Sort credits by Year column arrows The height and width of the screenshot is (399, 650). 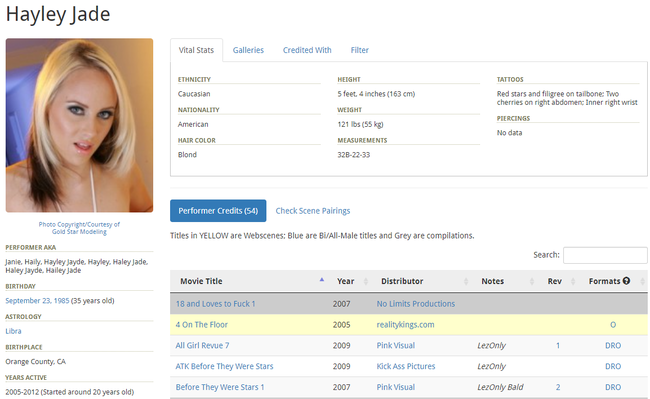366,281
